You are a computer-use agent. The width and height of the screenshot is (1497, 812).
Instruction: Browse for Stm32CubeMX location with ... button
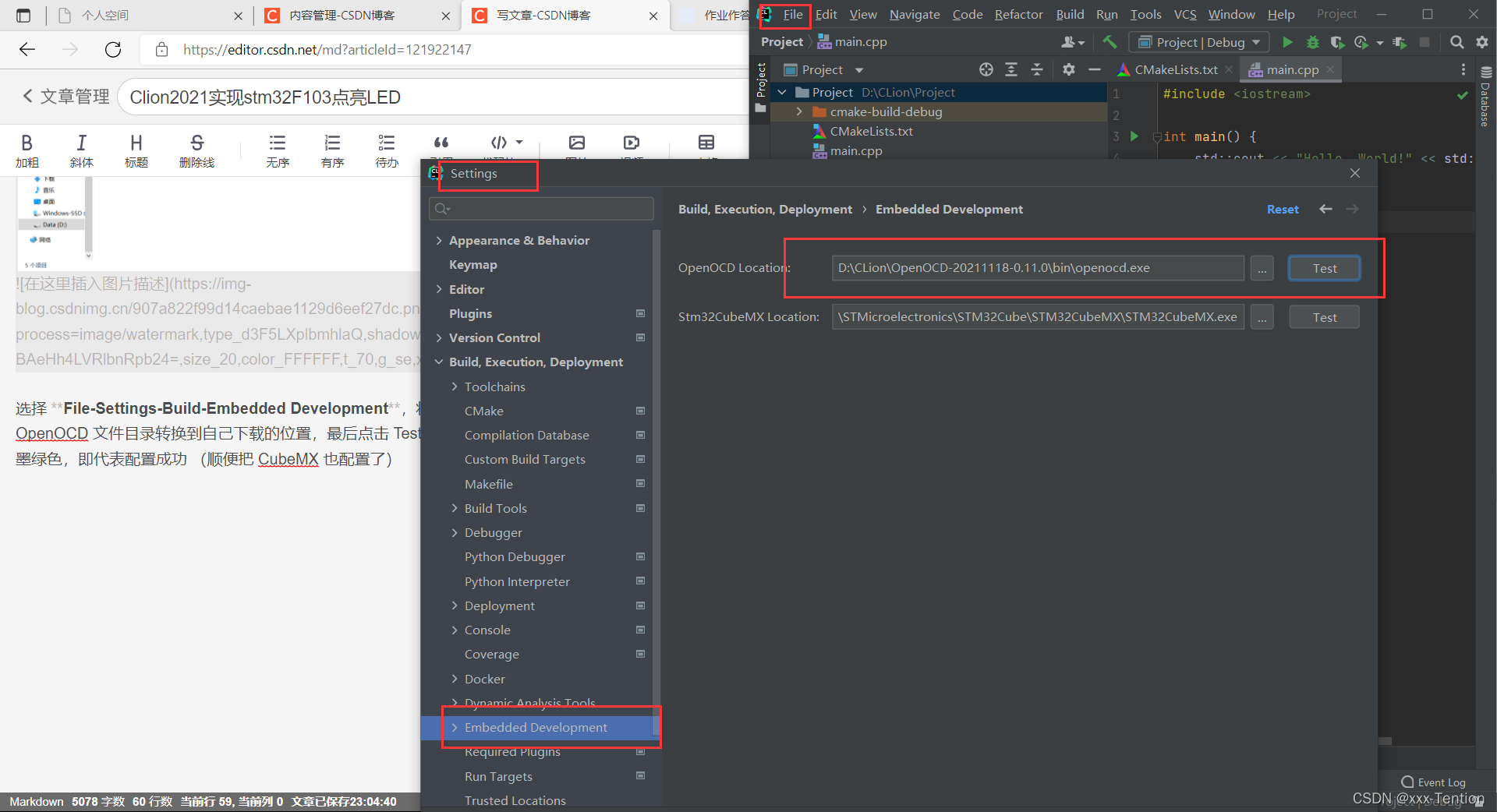1262,317
